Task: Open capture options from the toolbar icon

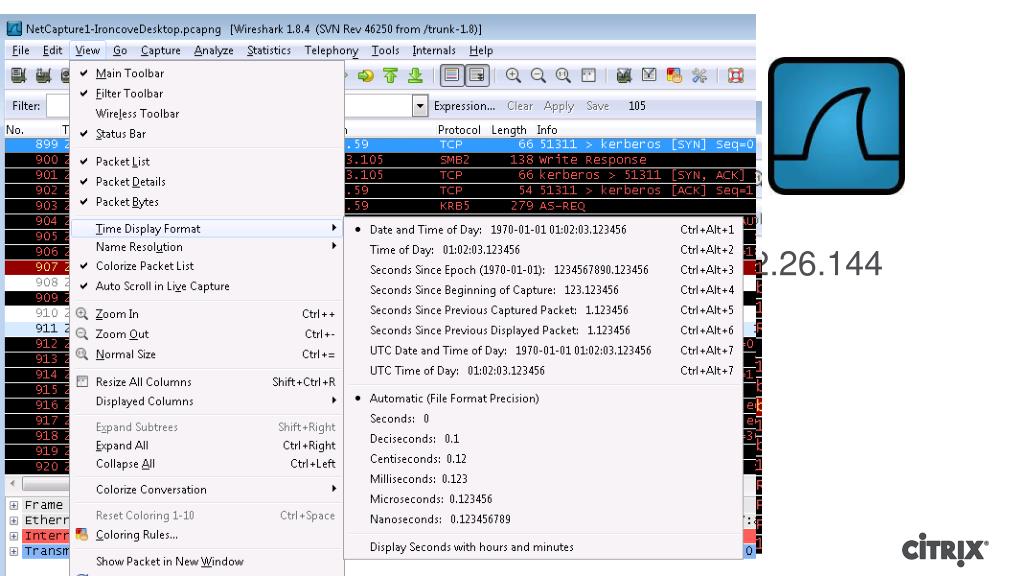Action: (x=43, y=76)
